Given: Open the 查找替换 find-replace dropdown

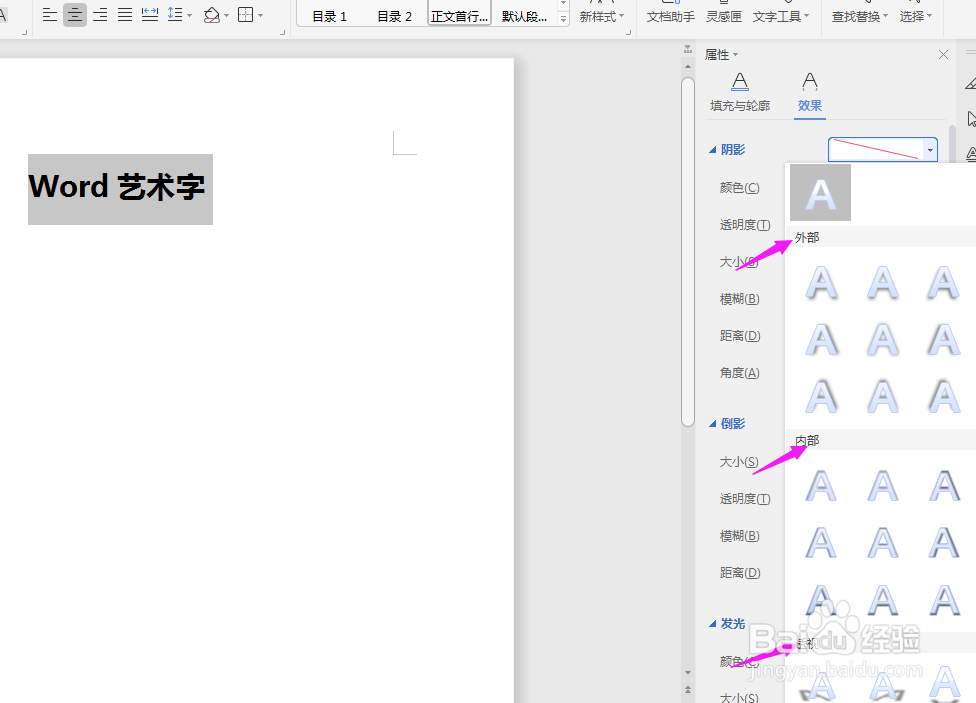Looking at the screenshot, I should 859,16.
